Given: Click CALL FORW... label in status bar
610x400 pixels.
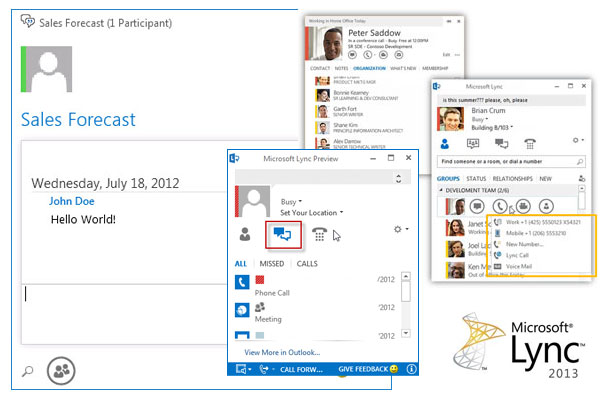Looking at the screenshot, I should (301, 369).
